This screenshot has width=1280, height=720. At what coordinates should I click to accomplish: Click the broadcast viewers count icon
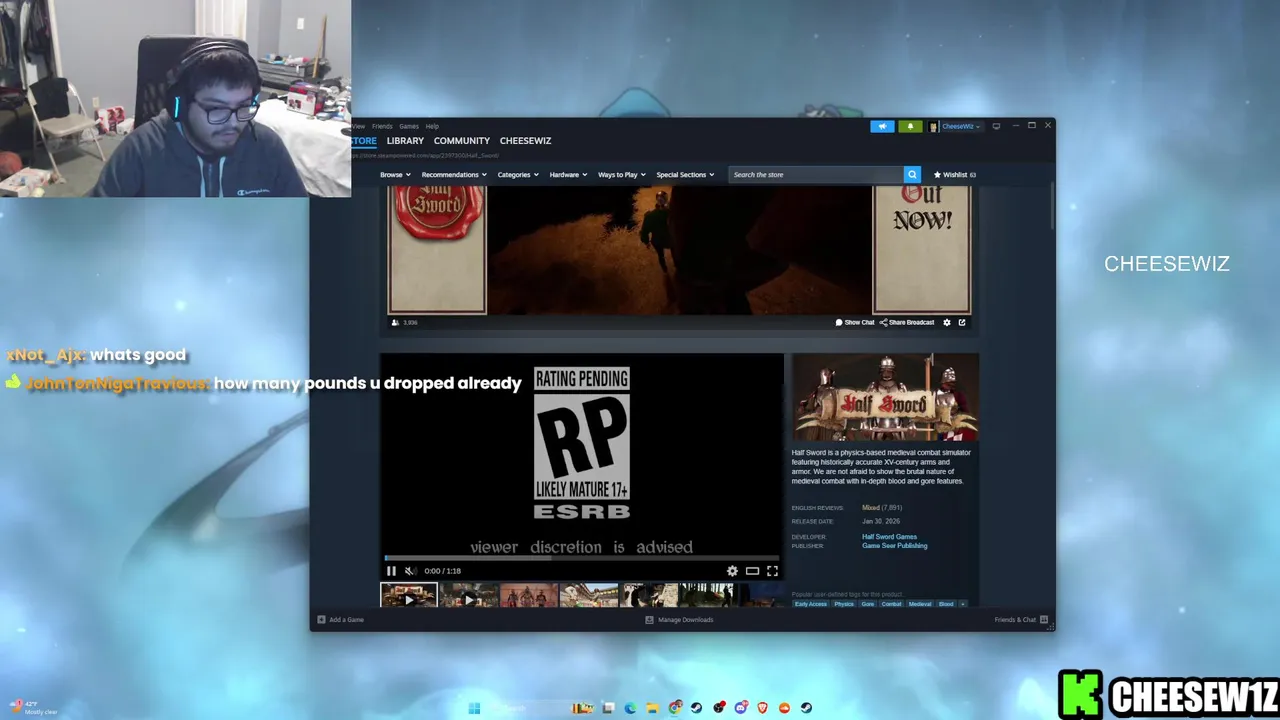point(395,322)
